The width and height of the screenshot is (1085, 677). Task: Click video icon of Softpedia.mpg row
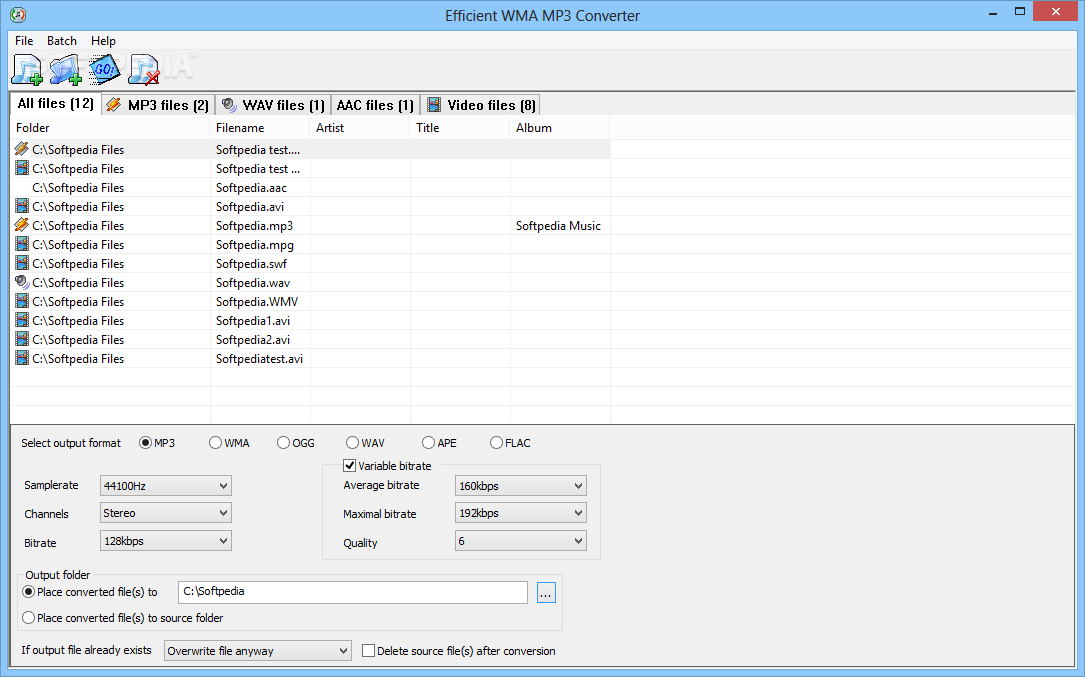[22, 244]
